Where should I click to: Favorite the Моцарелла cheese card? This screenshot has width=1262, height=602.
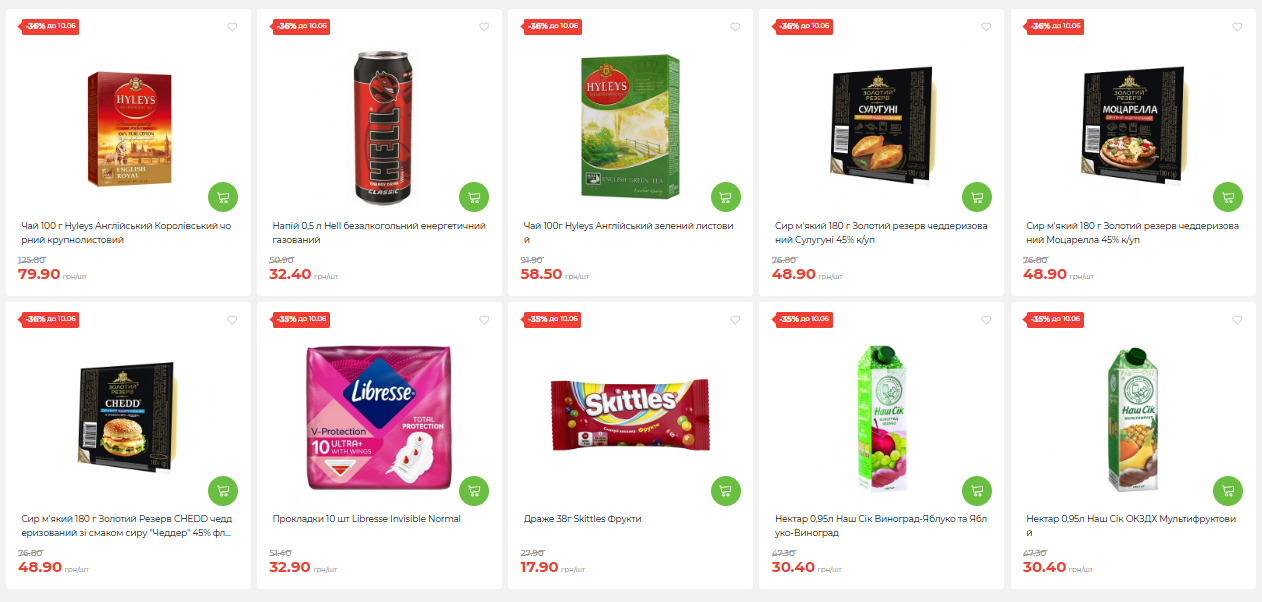click(1237, 27)
